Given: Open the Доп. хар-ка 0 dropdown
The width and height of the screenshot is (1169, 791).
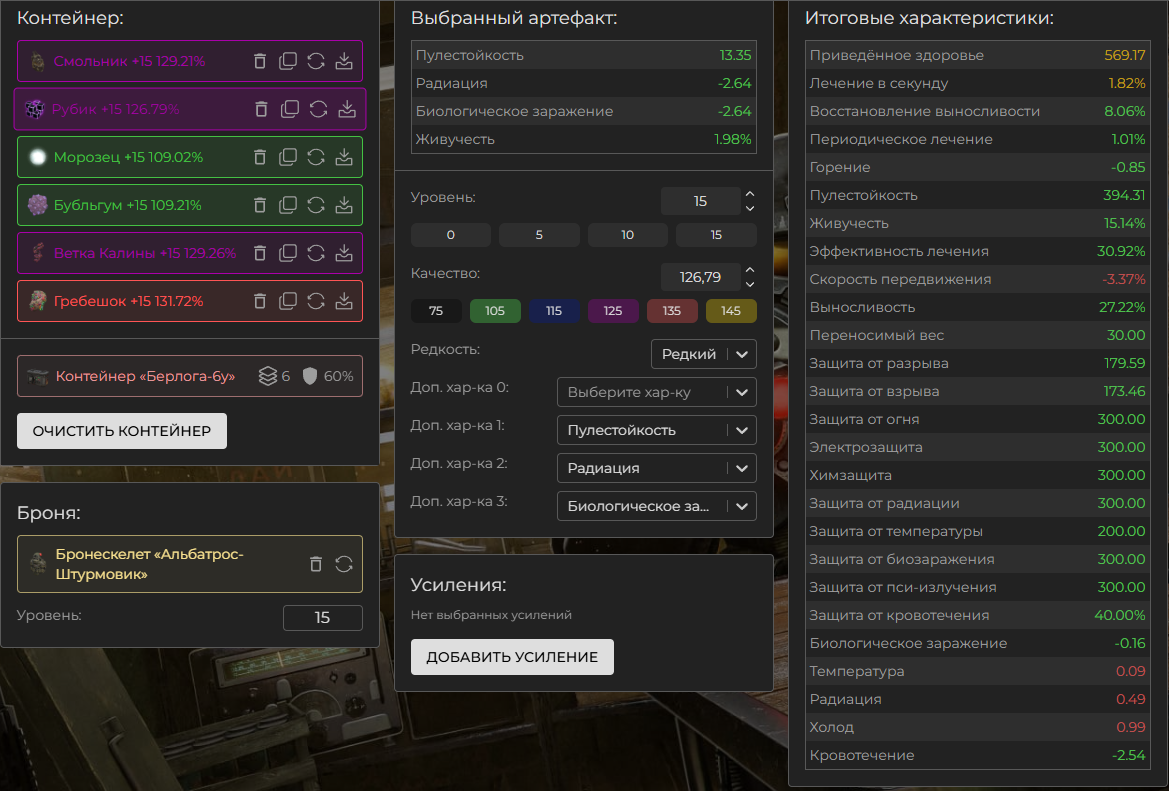Looking at the screenshot, I should click(x=657, y=392).
